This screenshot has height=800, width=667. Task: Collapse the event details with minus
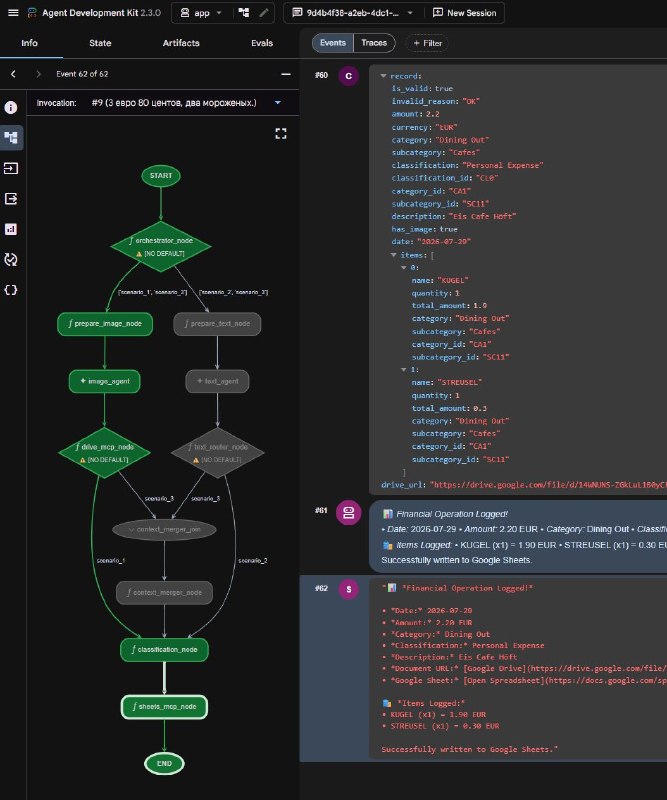[286, 74]
